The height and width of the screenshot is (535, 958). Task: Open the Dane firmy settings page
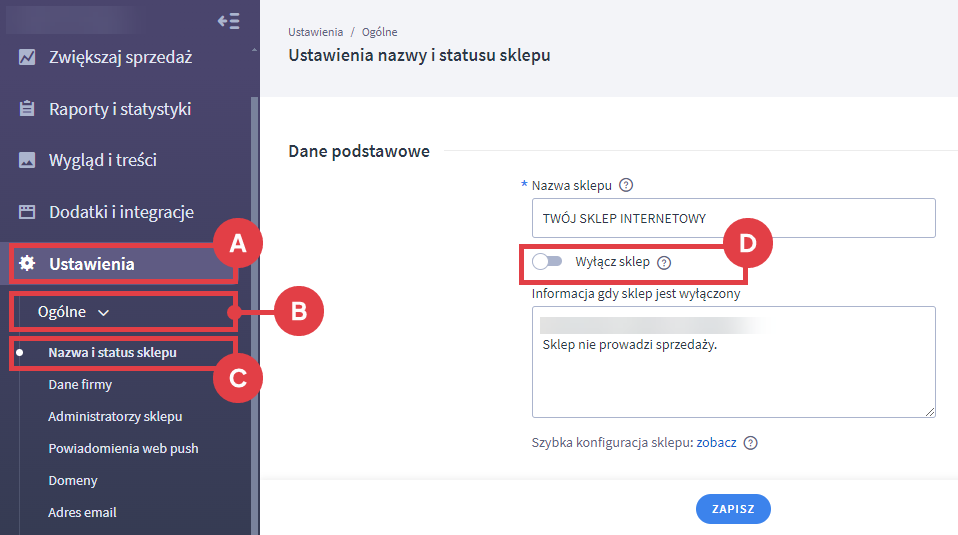[x=80, y=384]
